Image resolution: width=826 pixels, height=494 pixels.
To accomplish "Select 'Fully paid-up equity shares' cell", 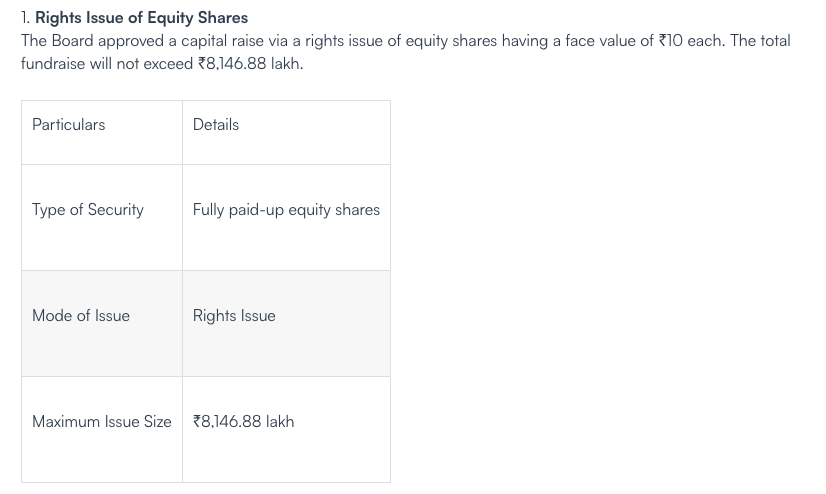I will coord(287,218).
